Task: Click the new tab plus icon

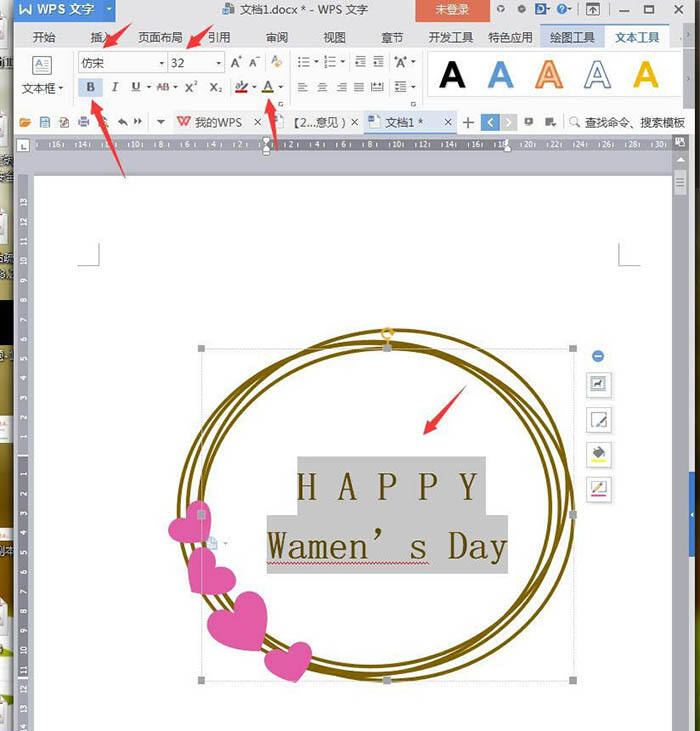Action: 468,122
